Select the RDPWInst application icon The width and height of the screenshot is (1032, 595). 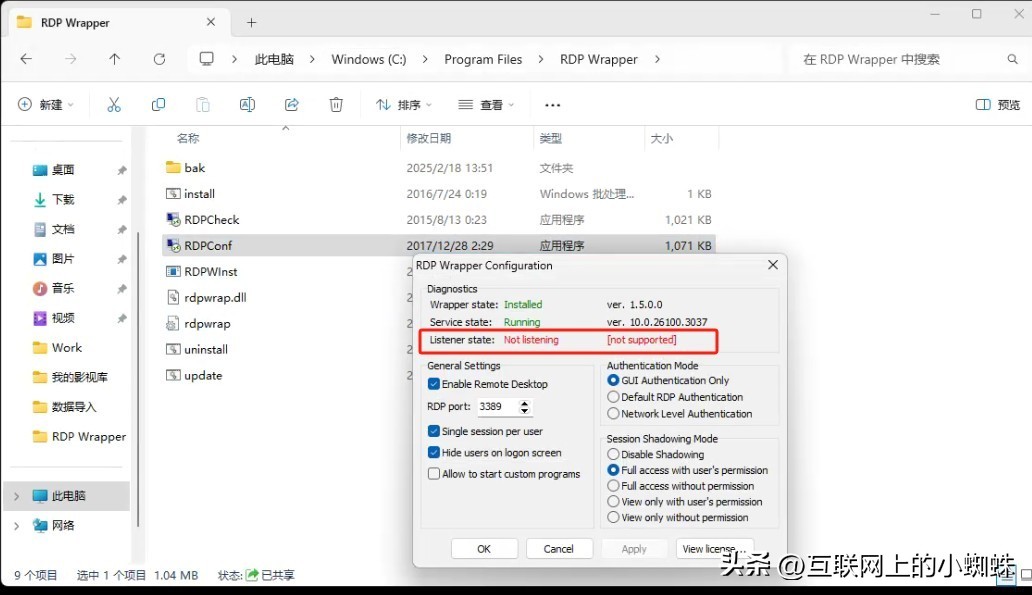(x=173, y=271)
